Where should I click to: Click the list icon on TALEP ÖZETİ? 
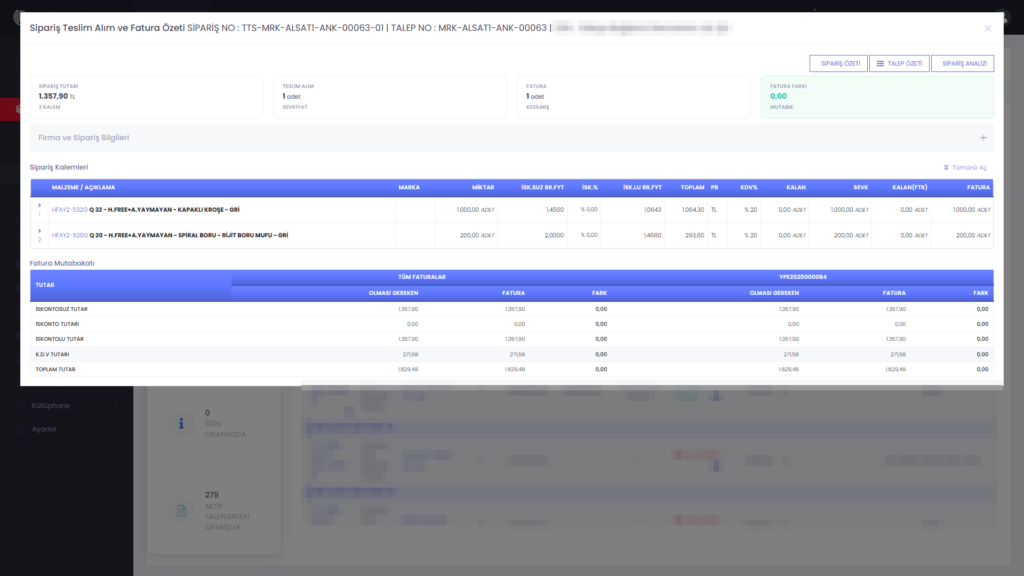coord(880,63)
